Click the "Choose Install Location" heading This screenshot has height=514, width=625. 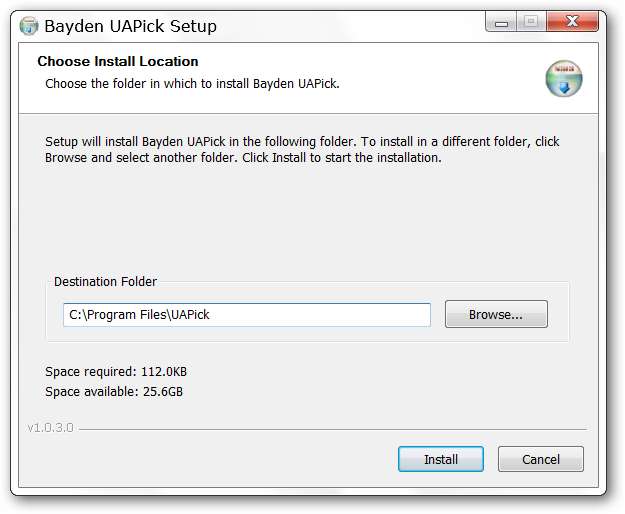tap(118, 62)
